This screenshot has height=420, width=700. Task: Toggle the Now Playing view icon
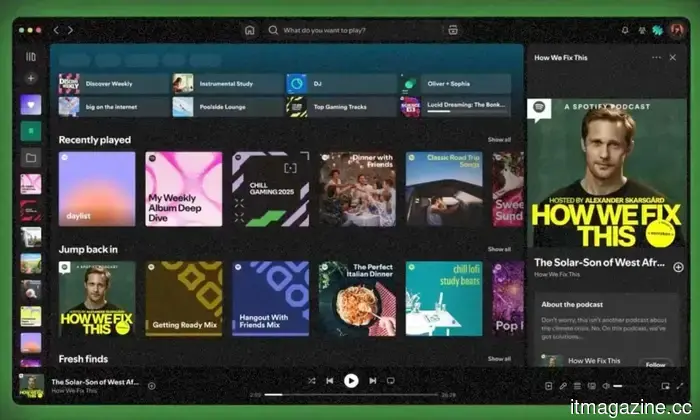click(549, 386)
